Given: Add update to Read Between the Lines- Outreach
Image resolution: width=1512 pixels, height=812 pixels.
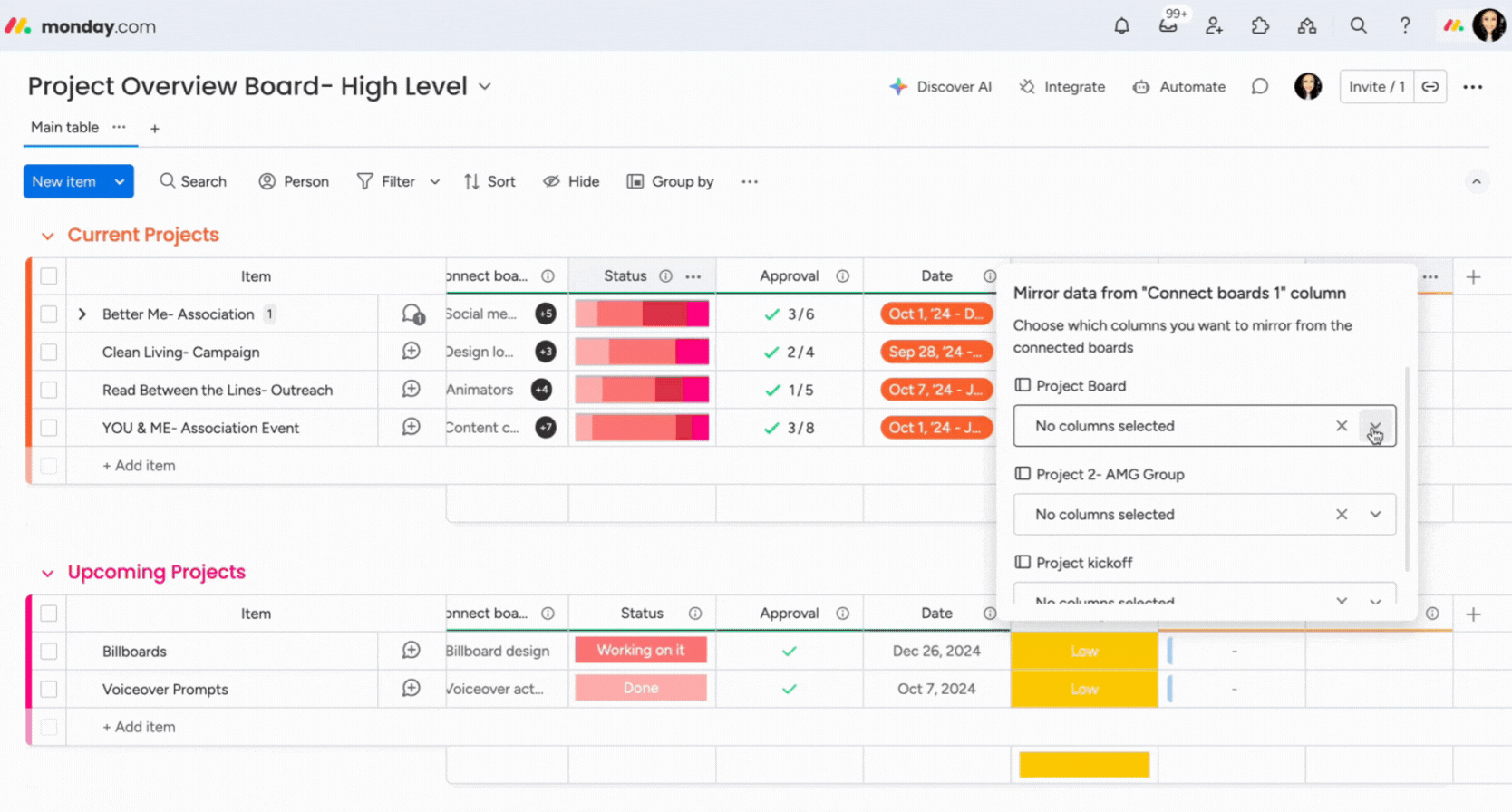Looking at the screenshot, I should coord(412,390).
